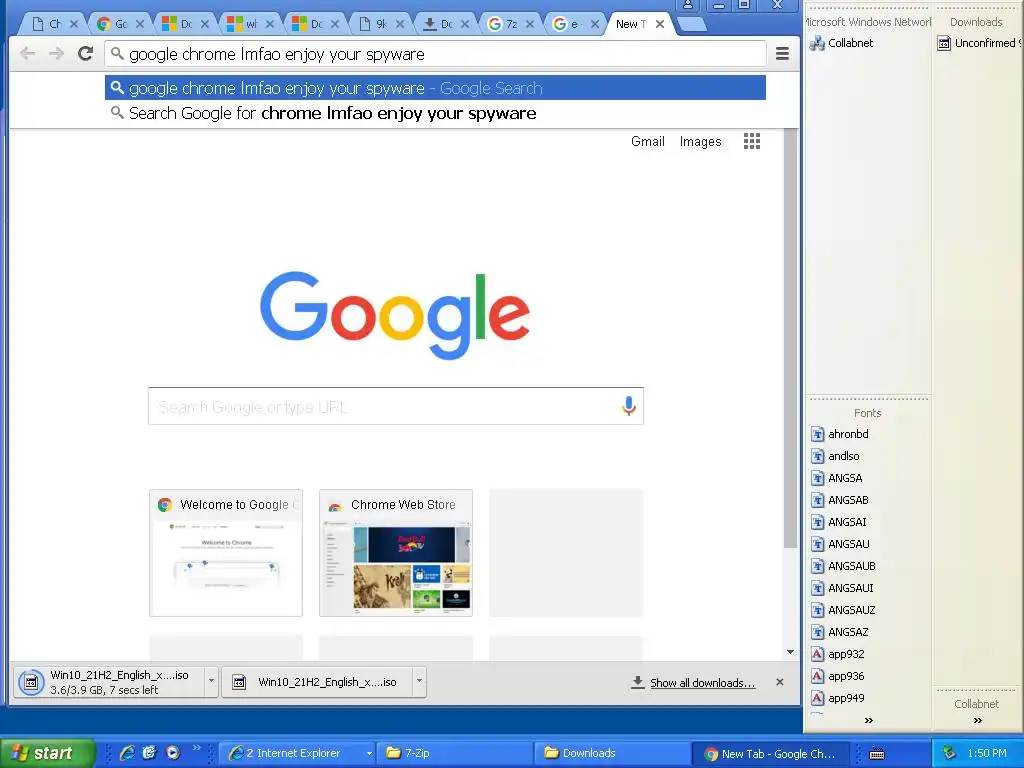Click Show all downloads link
This screenshot has width=1024, height=768.
click(703, 683)
